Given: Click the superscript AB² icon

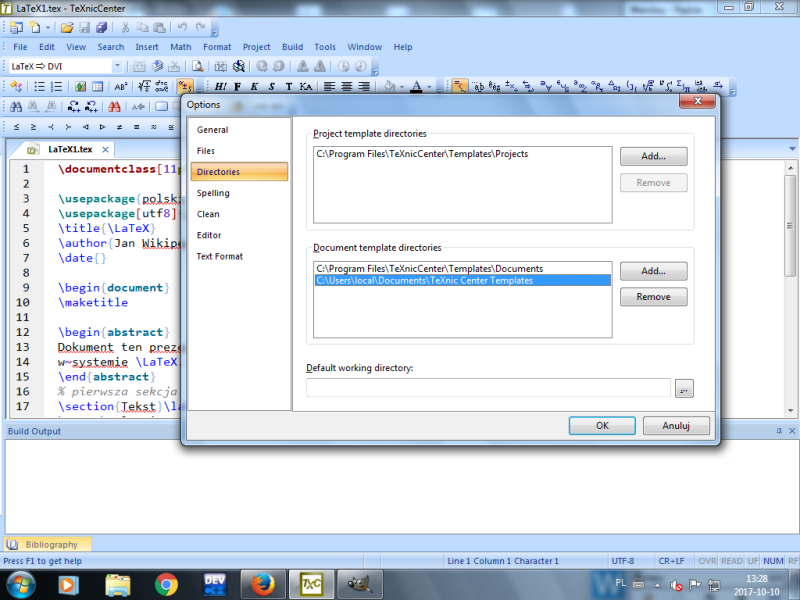Looking at the screenshot, I should point(120,86).
